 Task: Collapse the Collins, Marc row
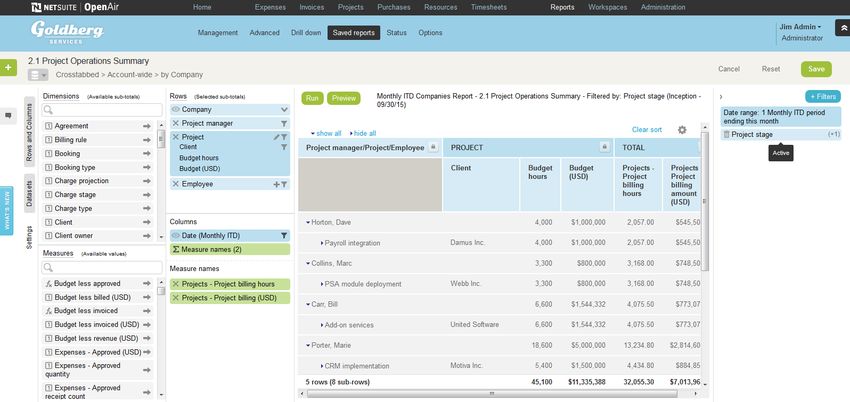click(308, 263)
